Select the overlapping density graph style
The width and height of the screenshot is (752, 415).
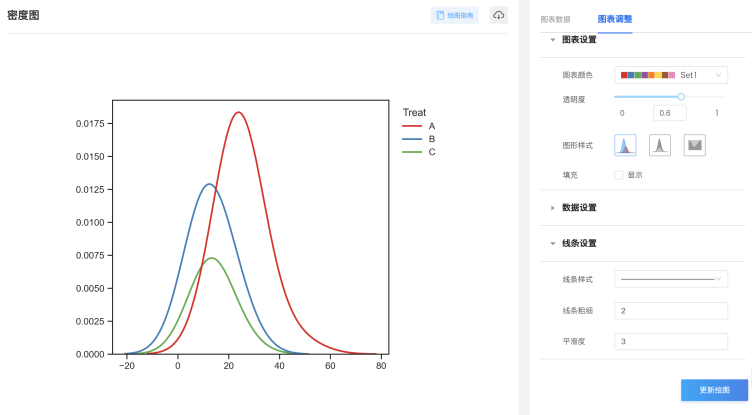[x=625, y=145]
